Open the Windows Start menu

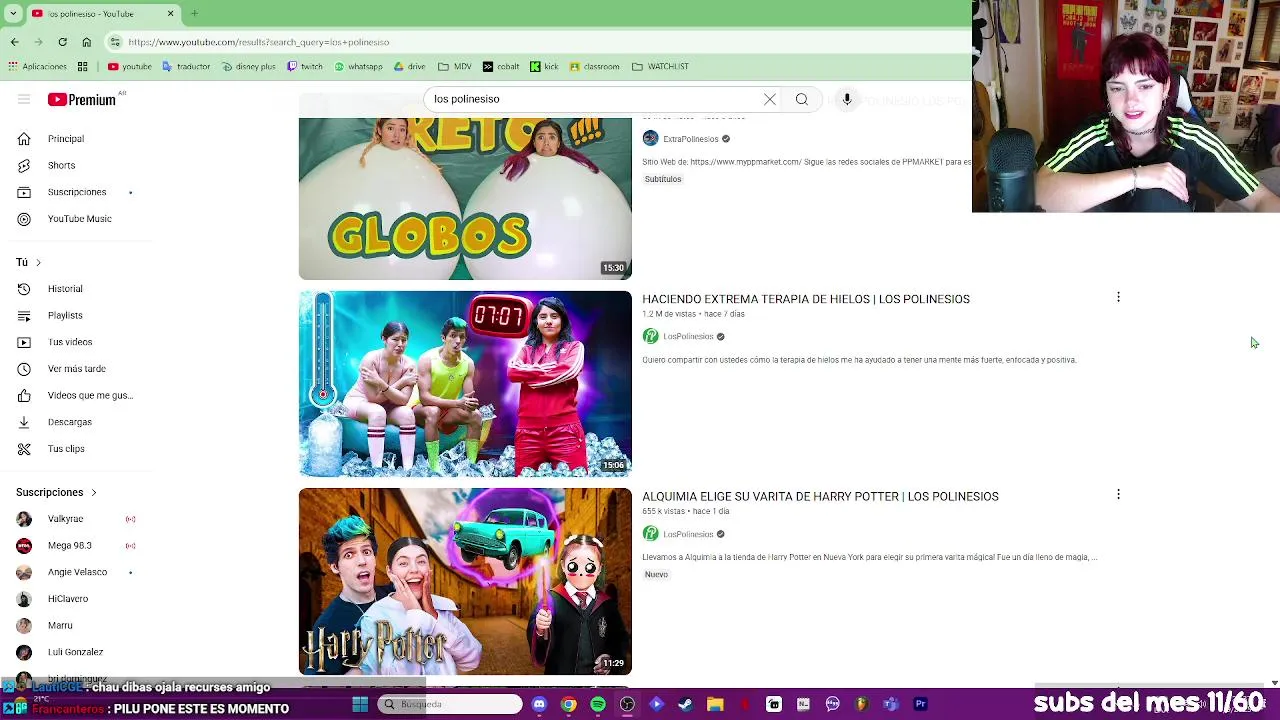(360, 704)
